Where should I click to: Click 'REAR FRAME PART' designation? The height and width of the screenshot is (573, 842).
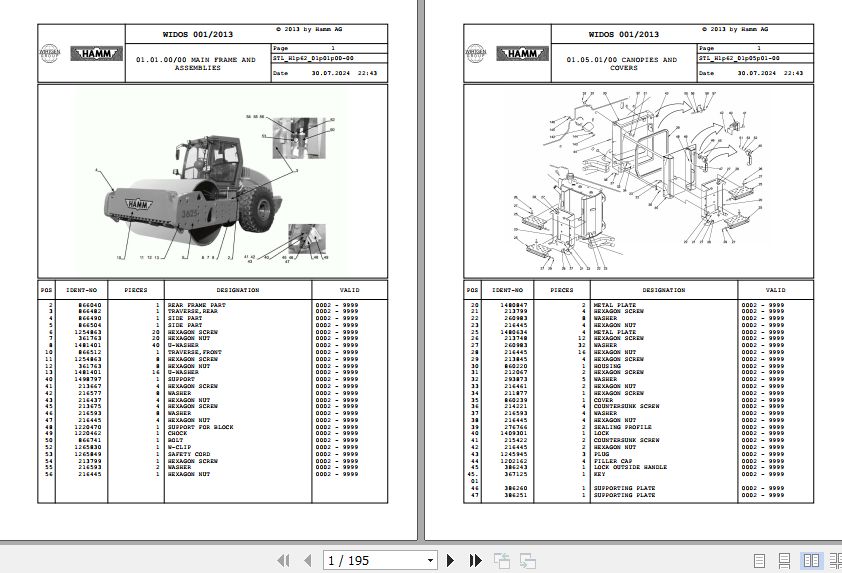click(197, 305)
